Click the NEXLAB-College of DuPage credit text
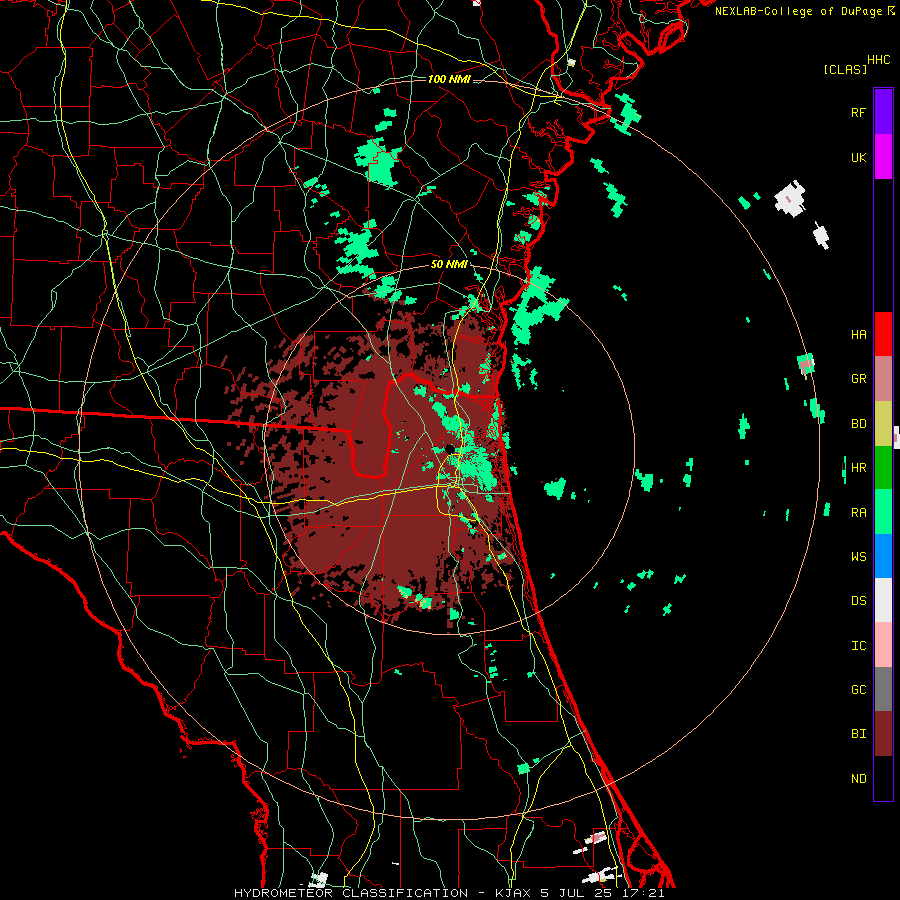 pyautogui.click(x=798, y=11)
